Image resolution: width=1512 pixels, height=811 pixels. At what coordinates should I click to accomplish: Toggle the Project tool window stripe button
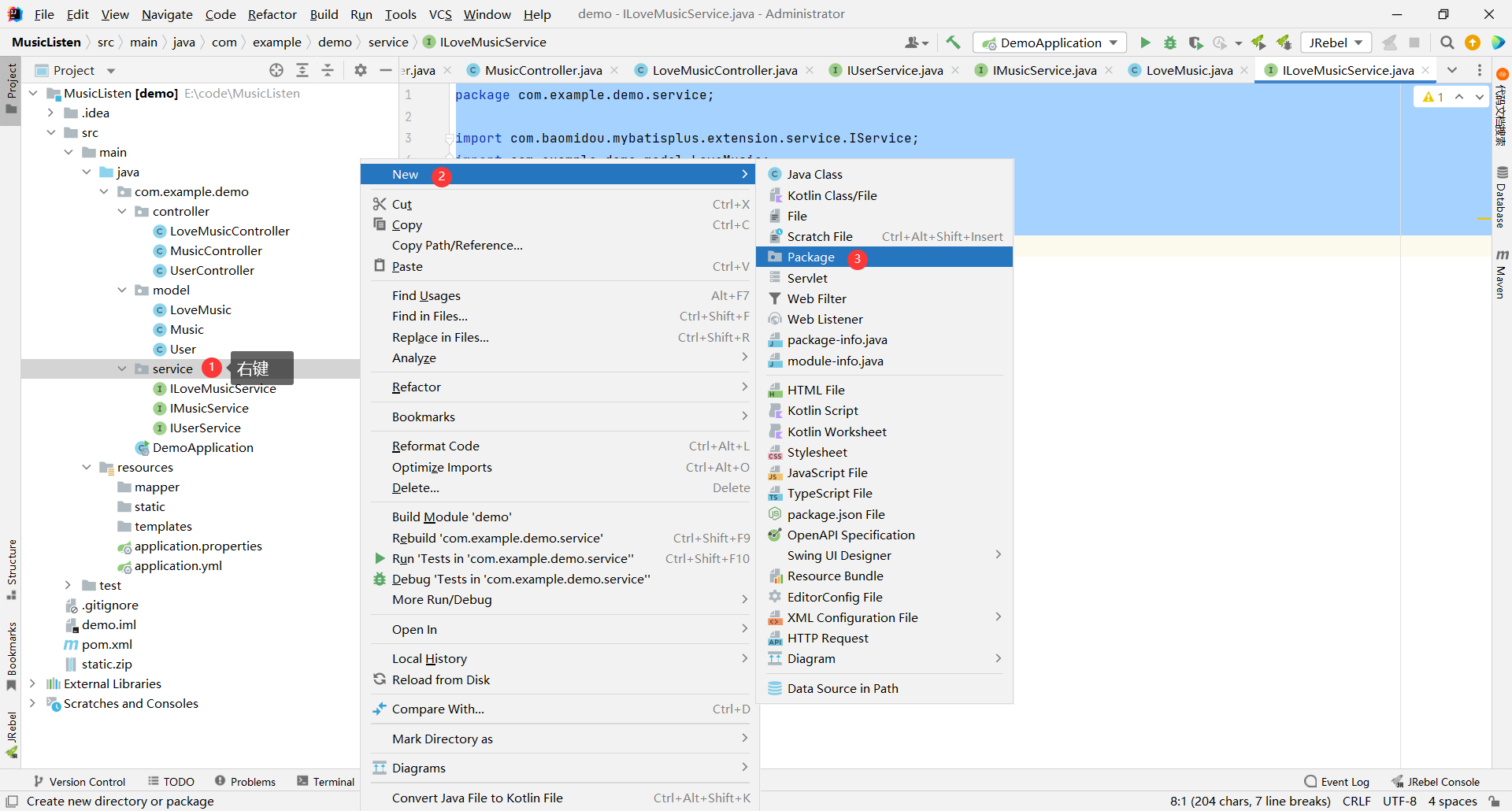click(x=11, y=88)
